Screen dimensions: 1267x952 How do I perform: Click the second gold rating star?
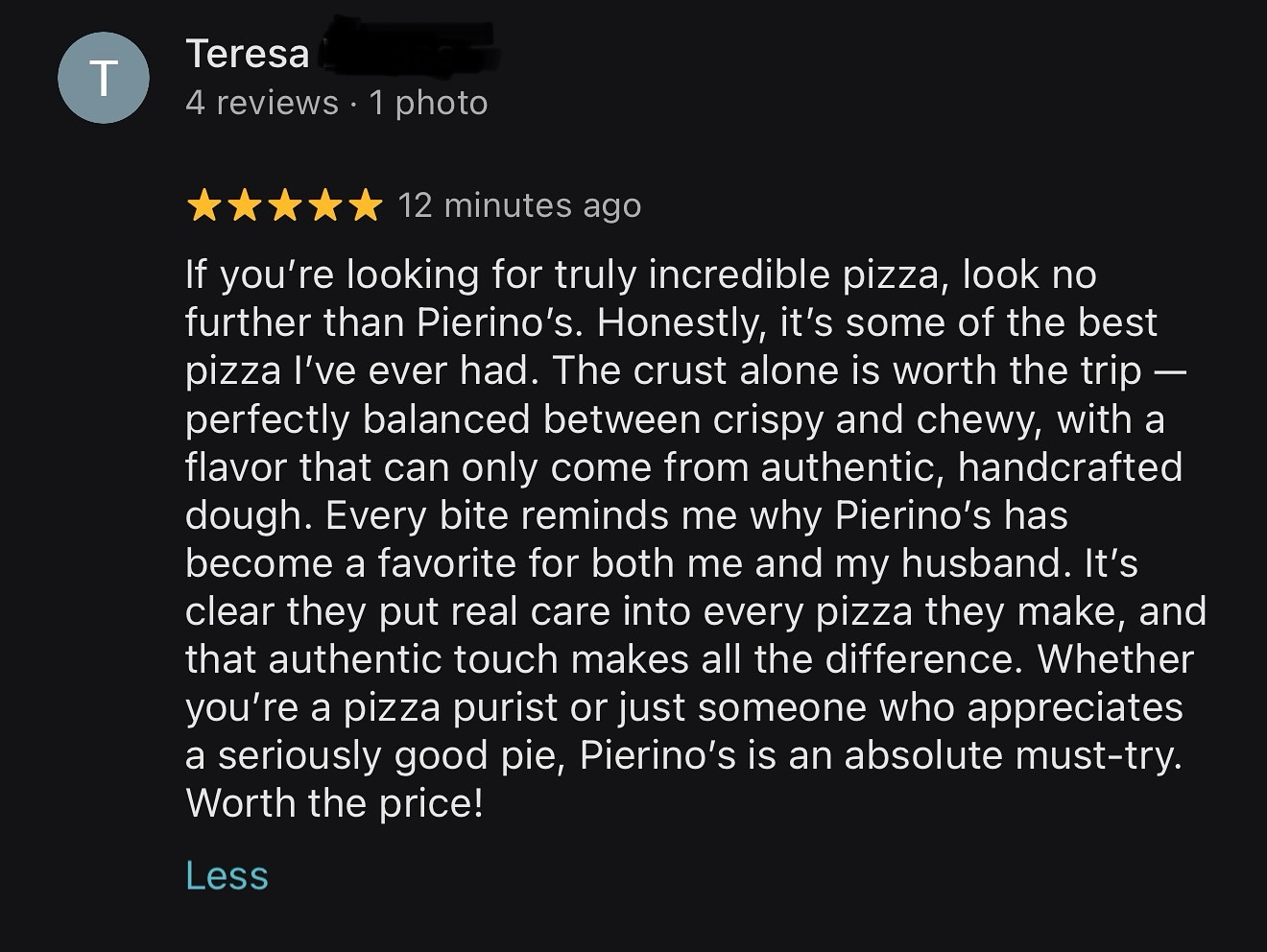[244, 204]
